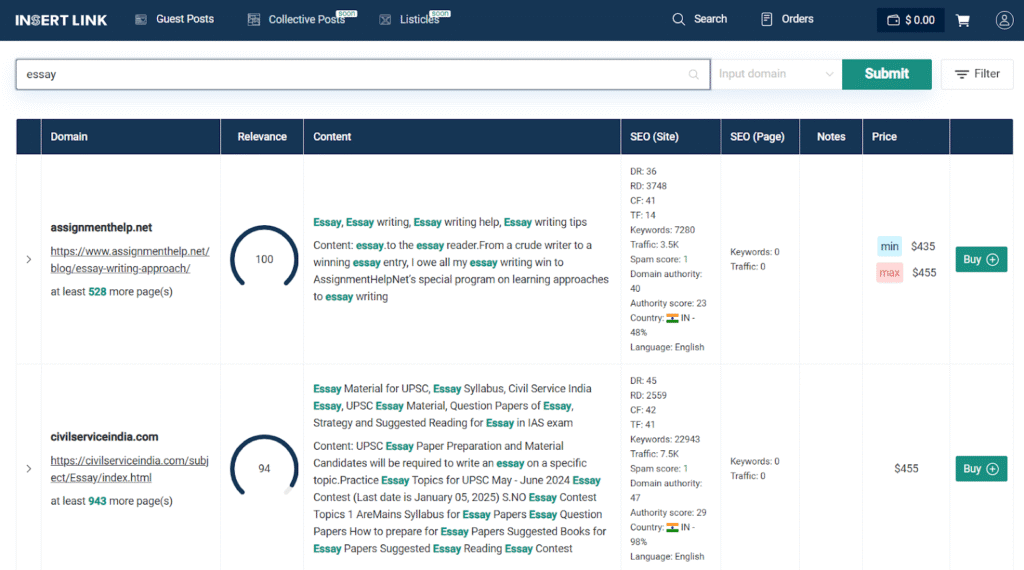The height and width of the screenshot is (570, 1024).
Task: Open the Orders page
Action: pyautogui.click(x=787, y=20)
